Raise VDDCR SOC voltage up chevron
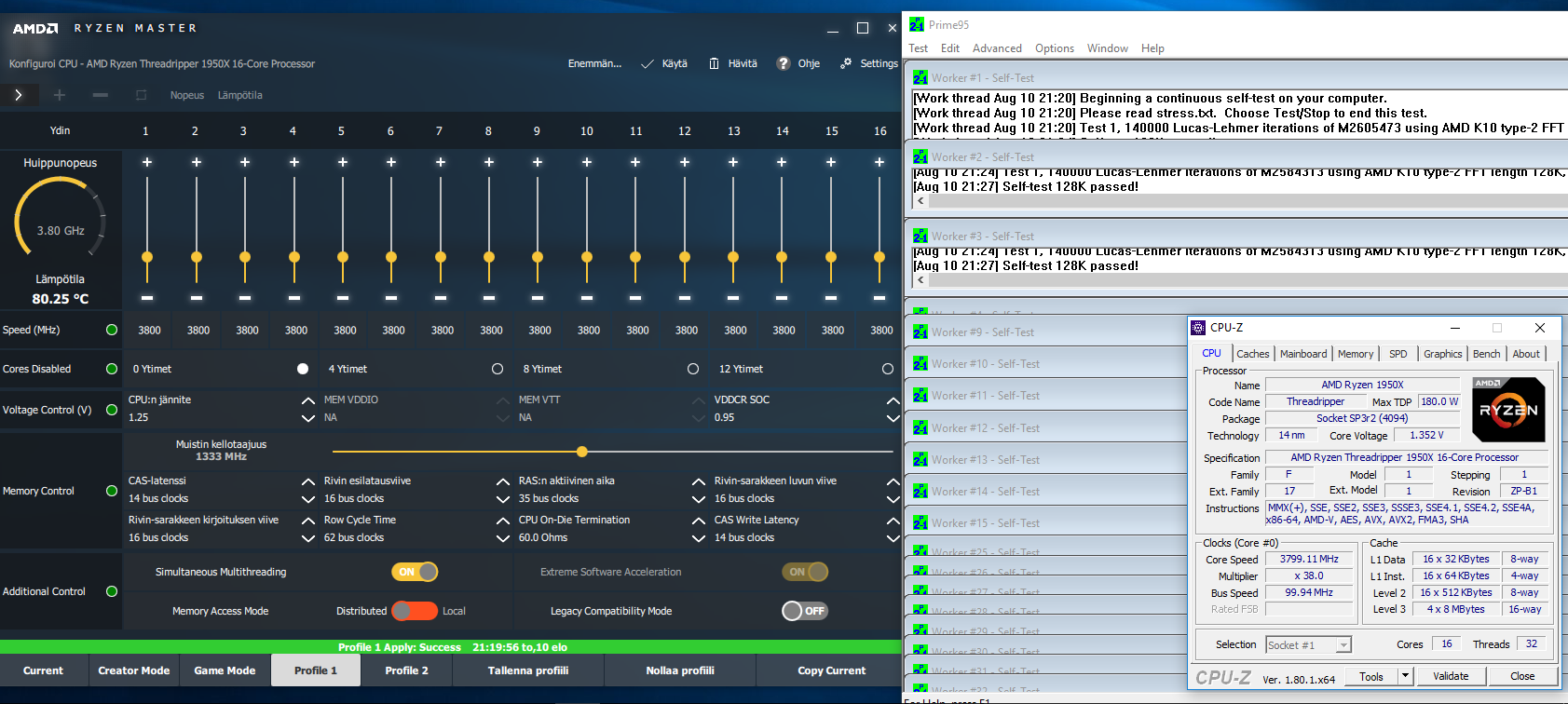 pyautogui.click(x=893, y=400)
